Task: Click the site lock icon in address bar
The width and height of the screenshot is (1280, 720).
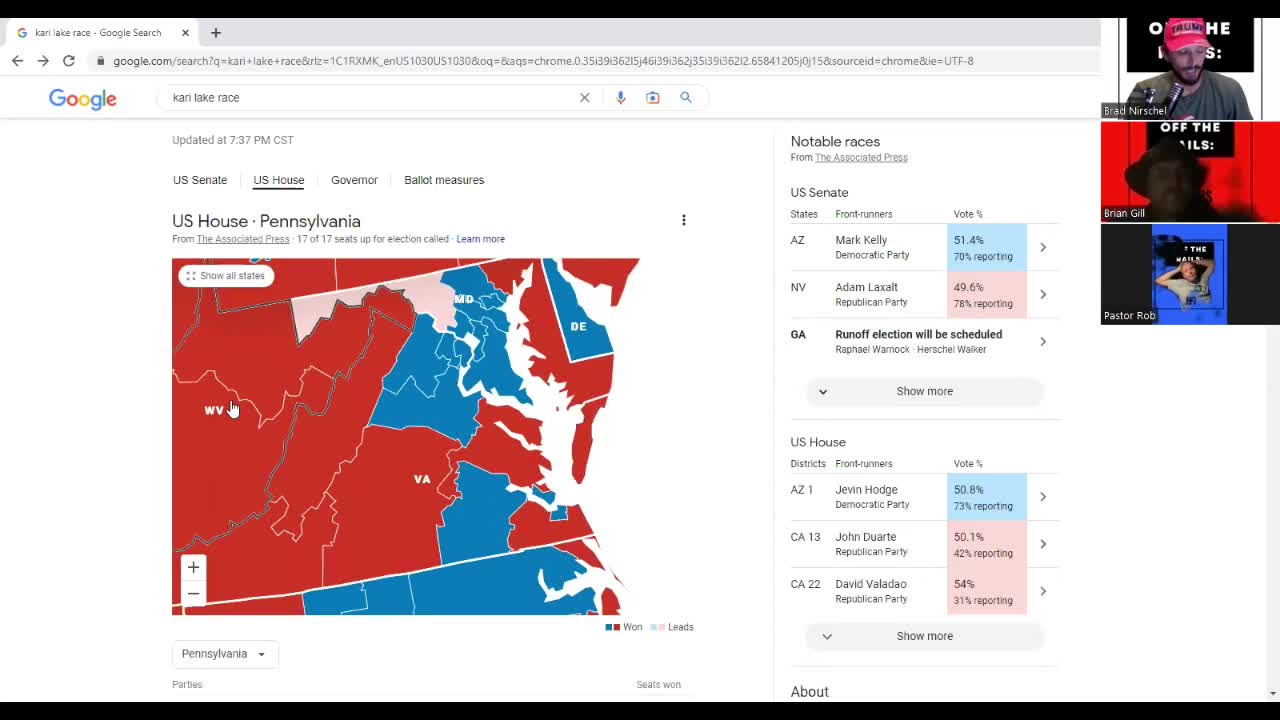Action: [99, 61]
